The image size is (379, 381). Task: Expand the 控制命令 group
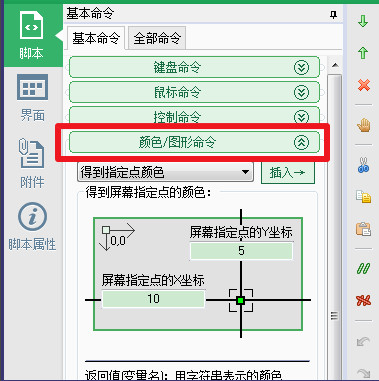194,115
